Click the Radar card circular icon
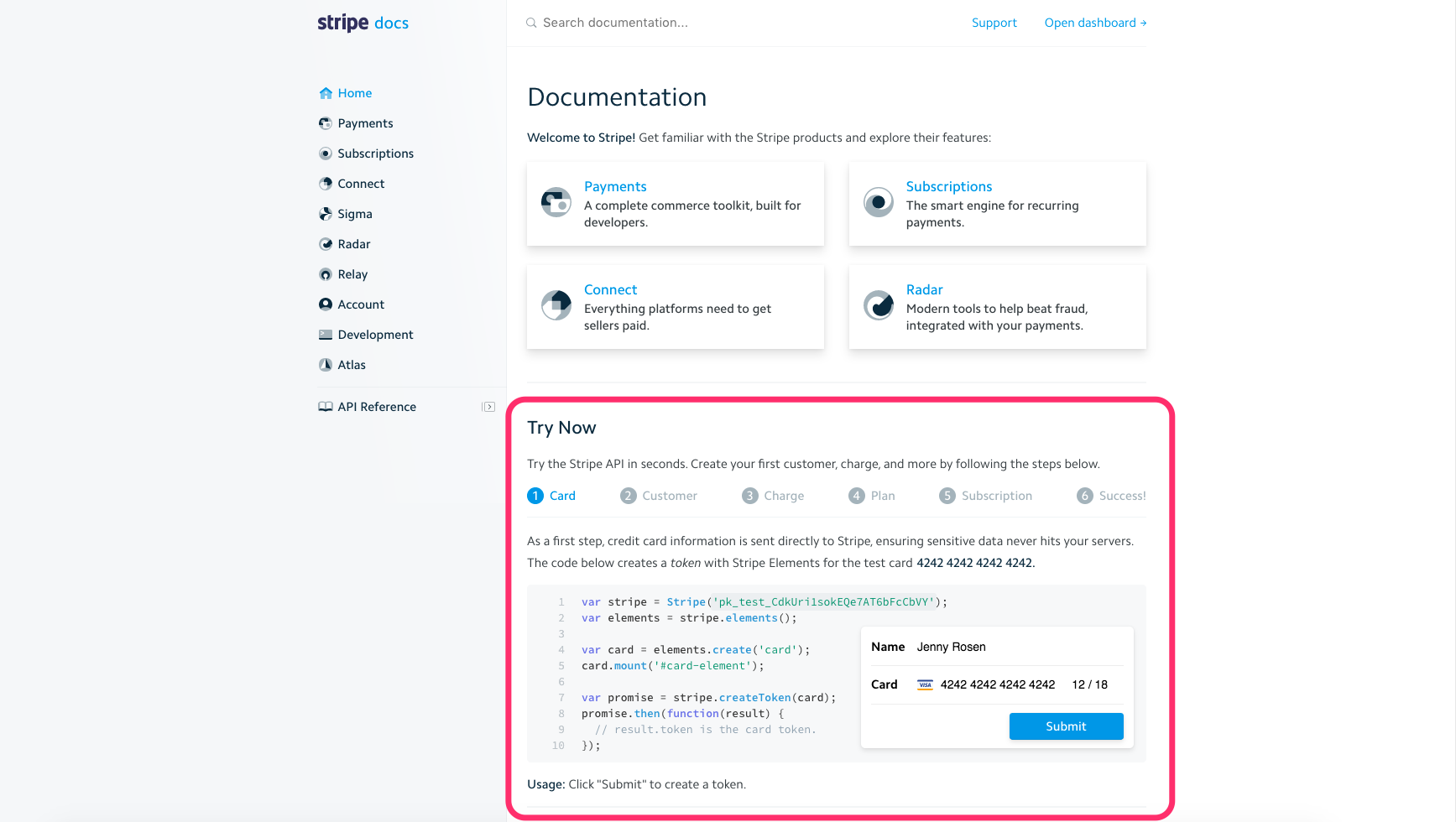 pos(879,305)
